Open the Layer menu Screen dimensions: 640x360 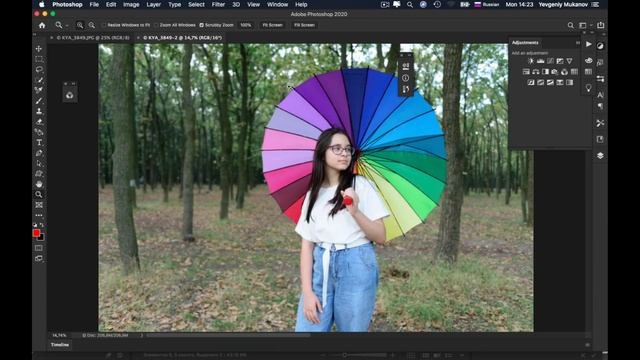[153, 4]
